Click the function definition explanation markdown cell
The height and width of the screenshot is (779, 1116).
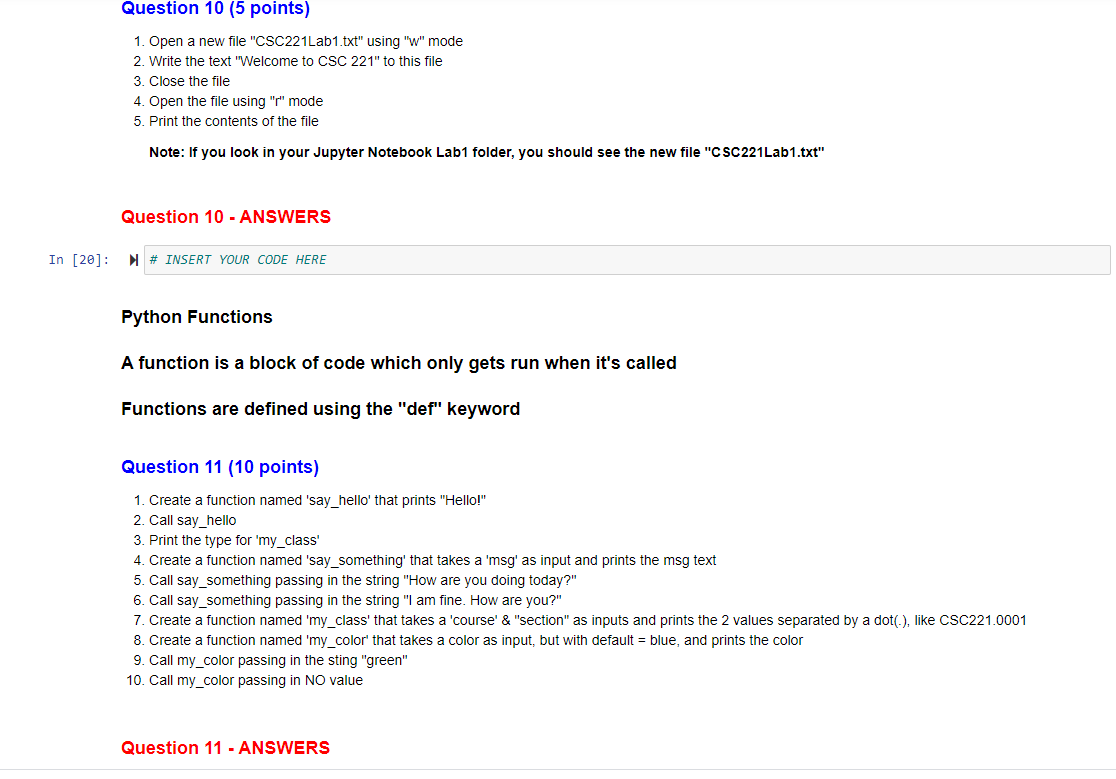click(398, 363)
